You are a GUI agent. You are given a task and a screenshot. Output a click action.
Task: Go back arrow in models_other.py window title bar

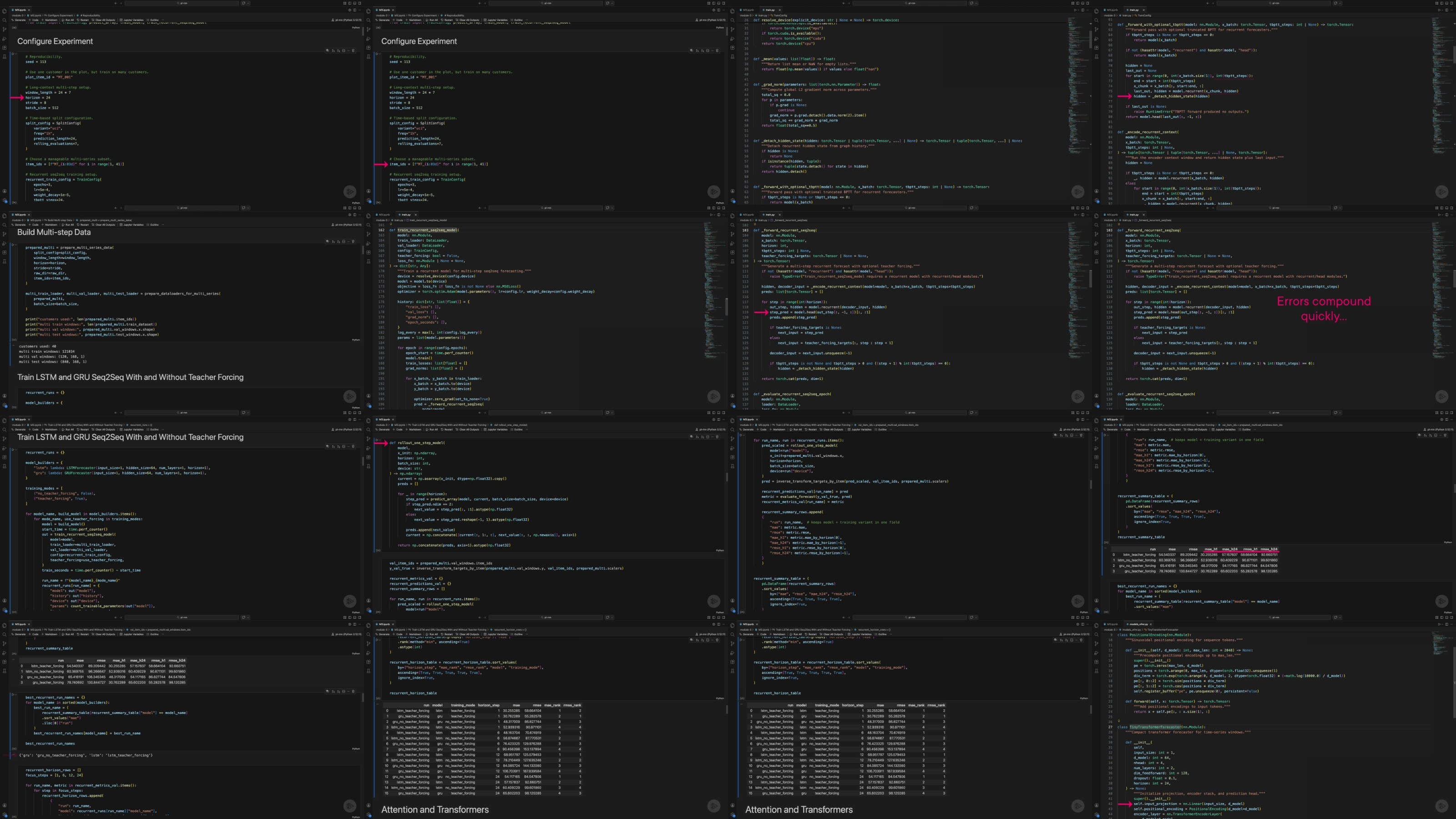(x=1207, y=617)
